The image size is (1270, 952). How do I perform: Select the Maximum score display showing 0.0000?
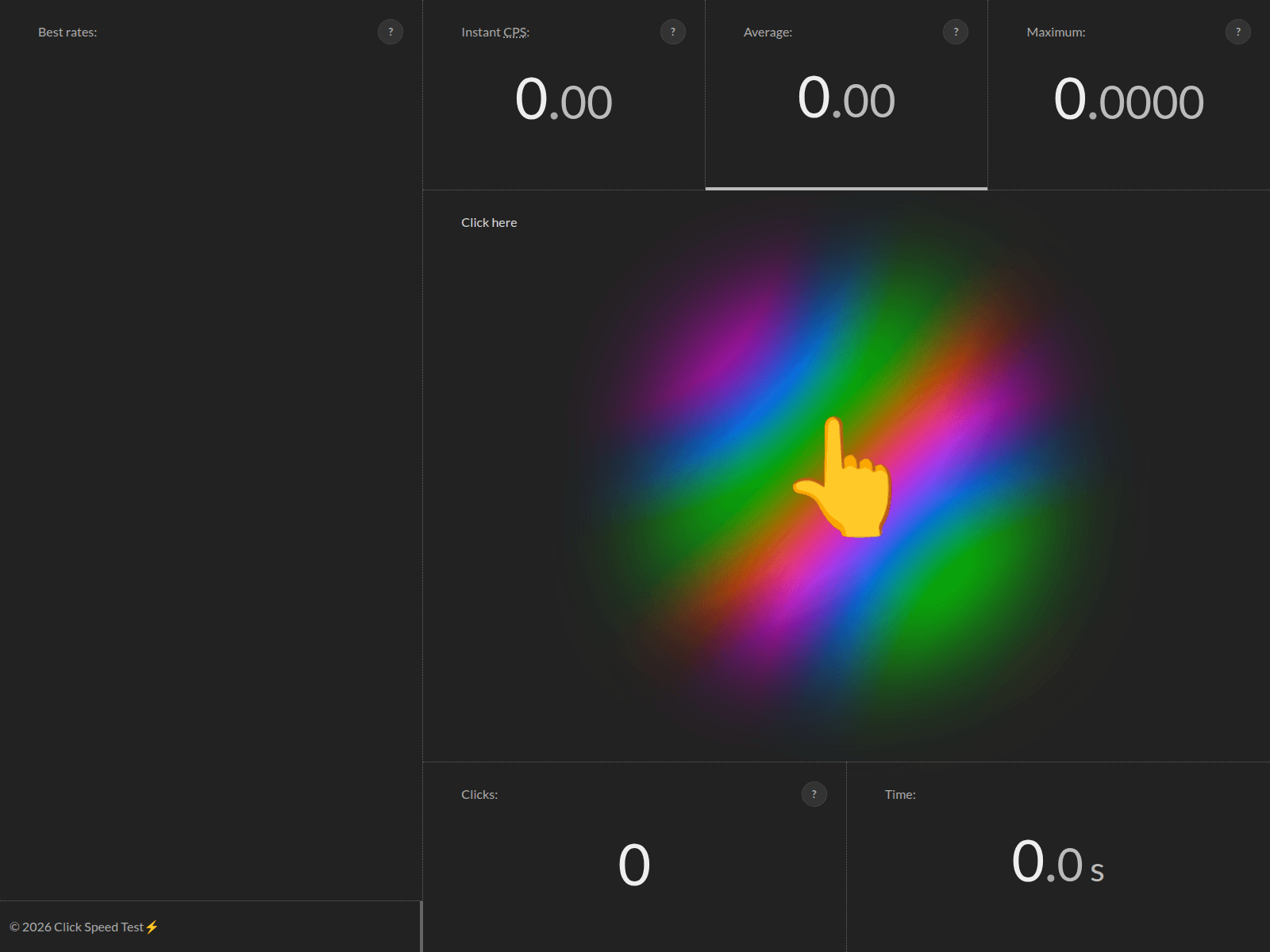1129,99
